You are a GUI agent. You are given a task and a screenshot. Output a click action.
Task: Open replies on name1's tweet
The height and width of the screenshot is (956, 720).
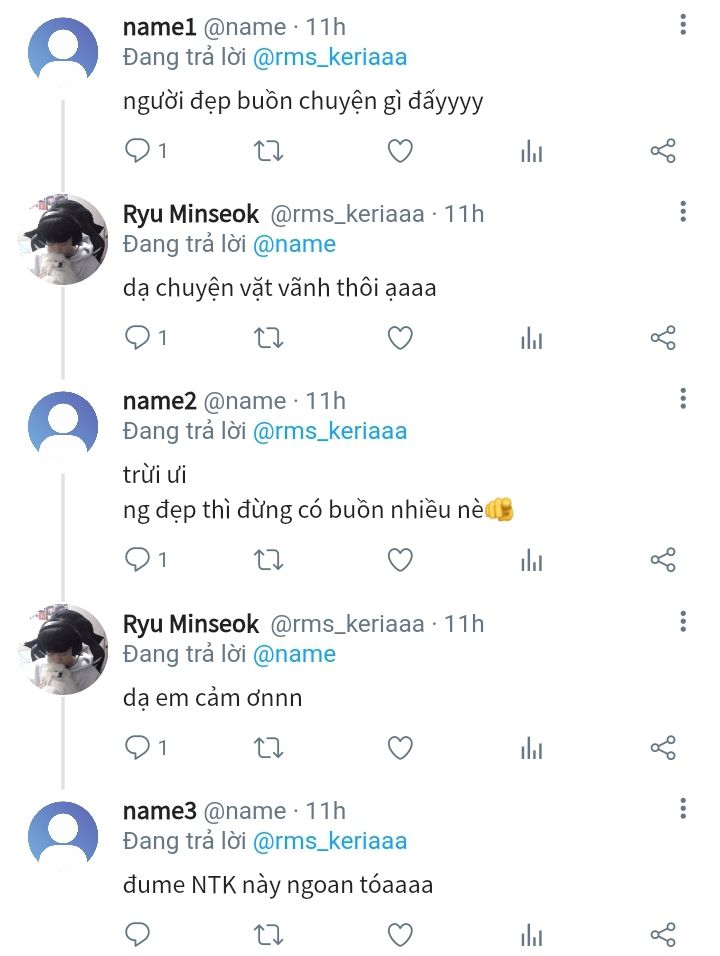pyautogui.click(x=137, y=151)
